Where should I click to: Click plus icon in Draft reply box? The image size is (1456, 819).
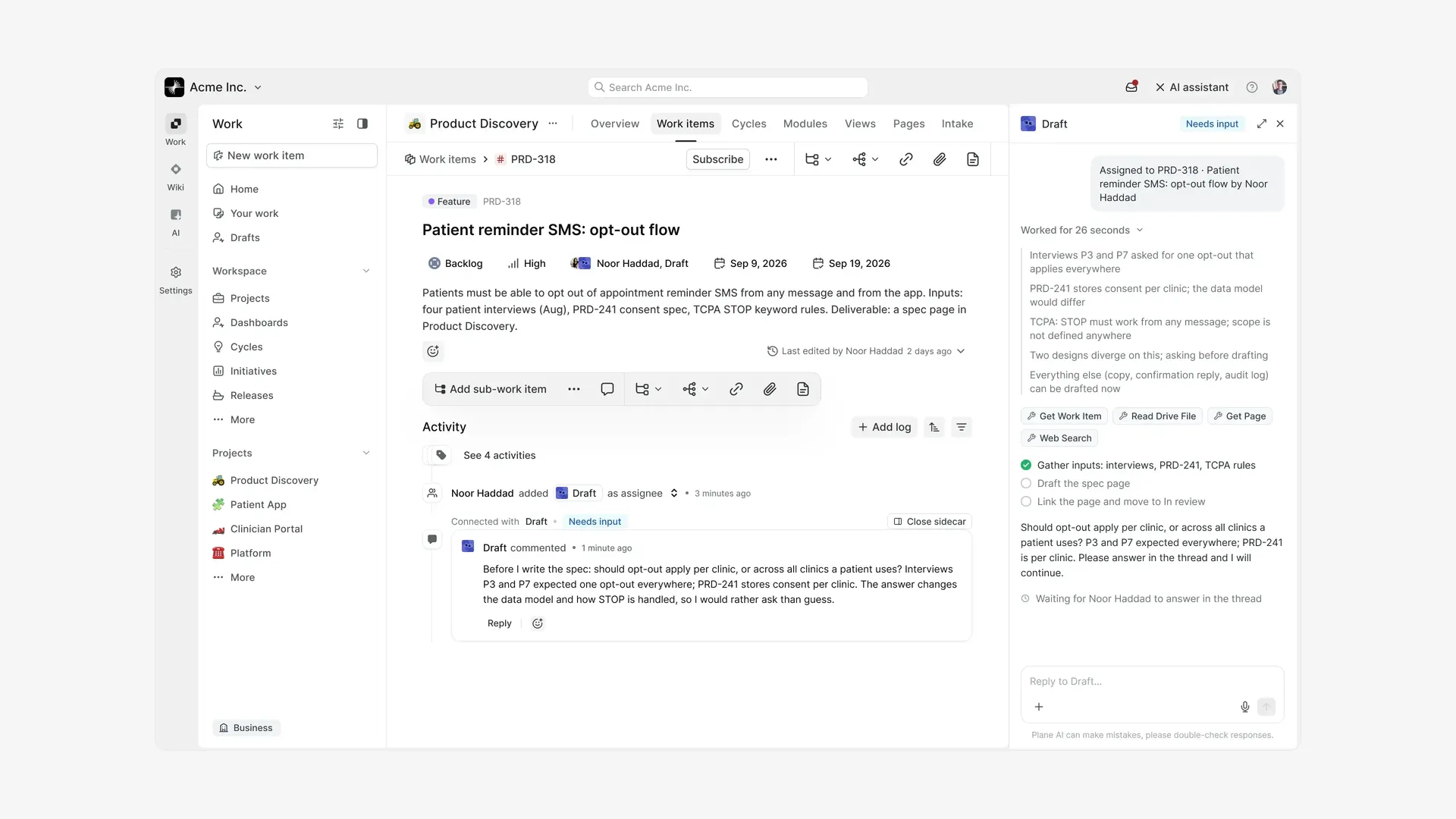pos(1039,707)
